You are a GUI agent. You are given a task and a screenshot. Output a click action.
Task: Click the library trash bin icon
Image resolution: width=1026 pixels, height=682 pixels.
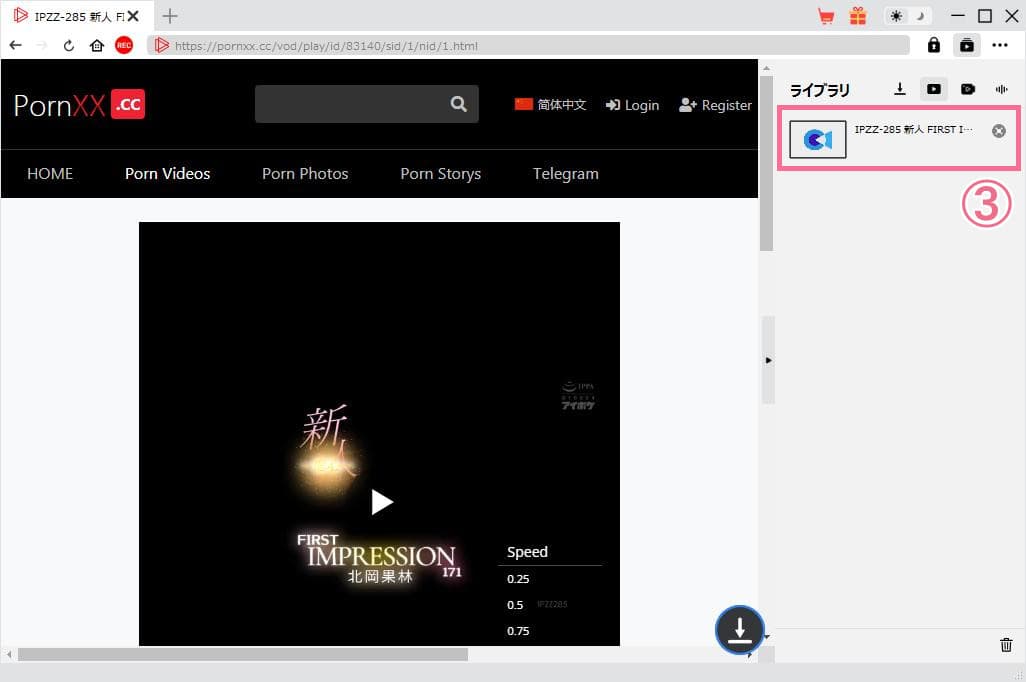point(1006,645)
